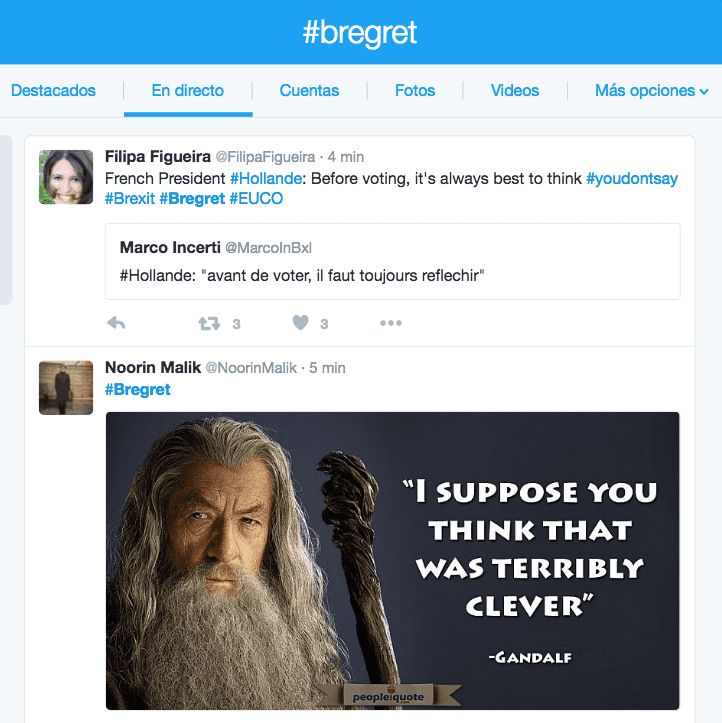This screenshot has width=722, height=723.
Task: Retweet Filipa Figueira's Hollande tweet
Action: tap(209, 323)
